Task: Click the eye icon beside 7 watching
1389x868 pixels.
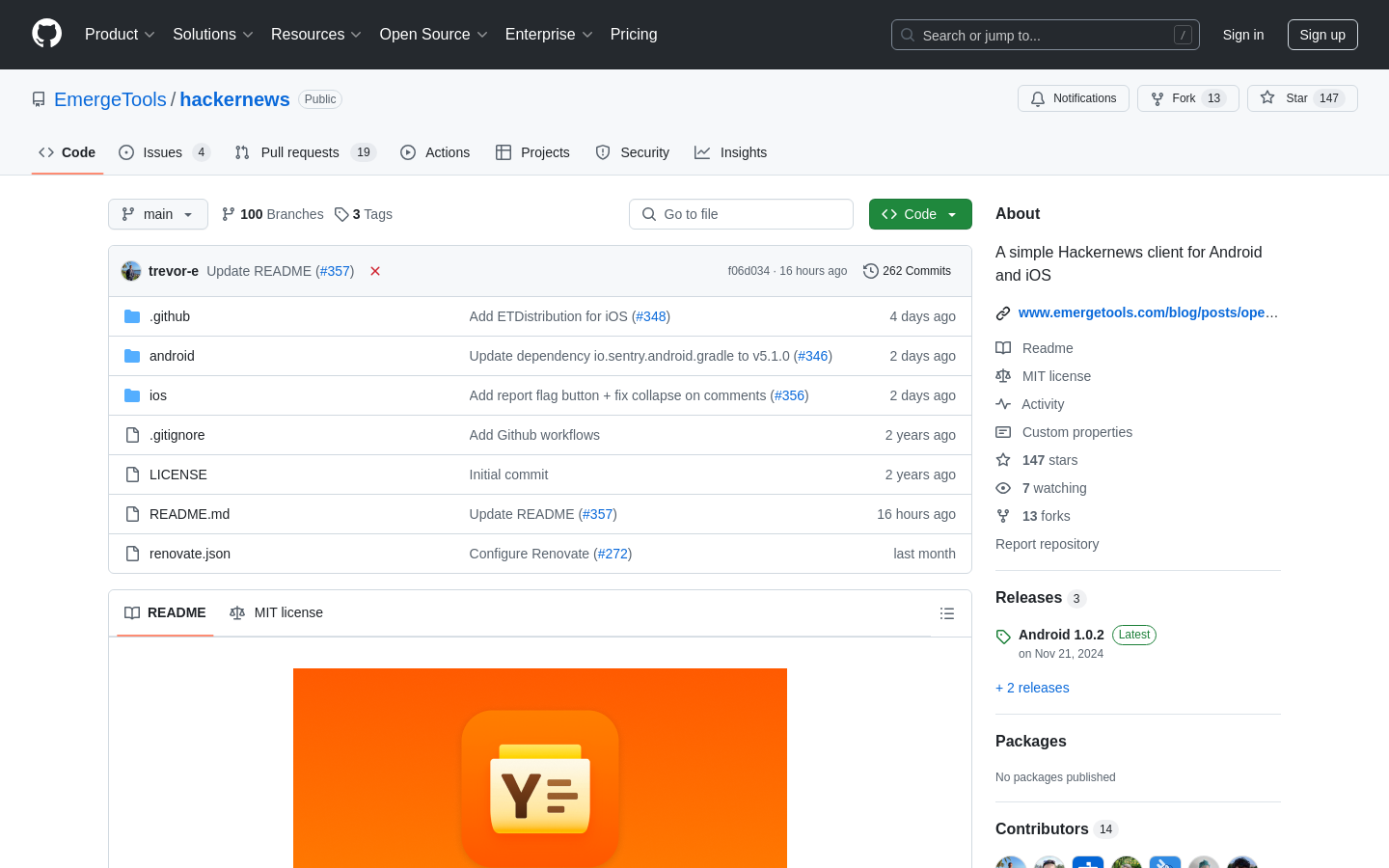Action: click(1003, 488)
